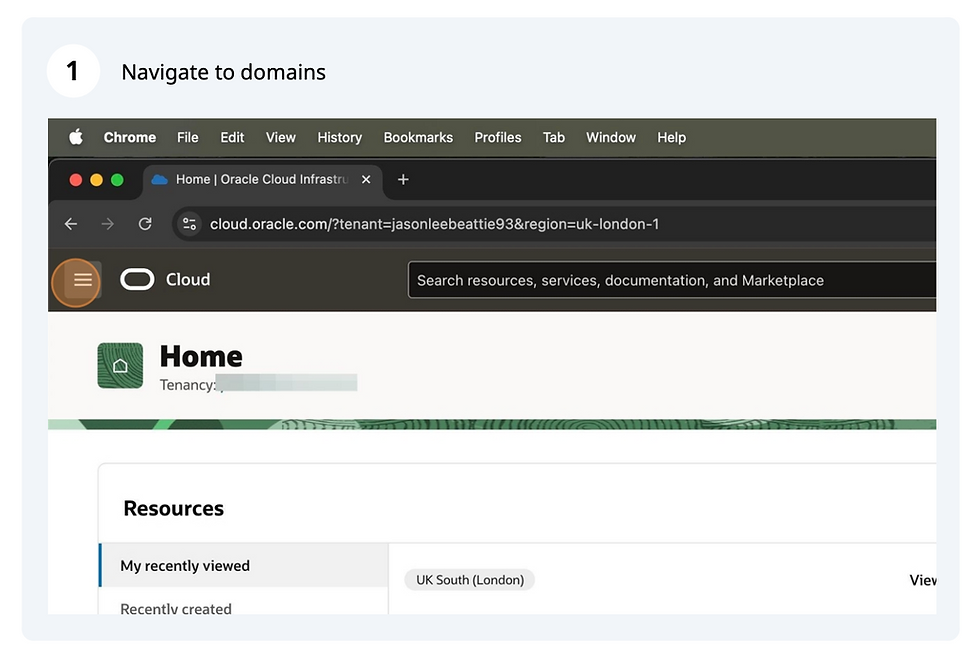The width and height of the screenshot is (980, 653).
Task: Select the Home Oracle Cloud browser tab
Action: 262,180
